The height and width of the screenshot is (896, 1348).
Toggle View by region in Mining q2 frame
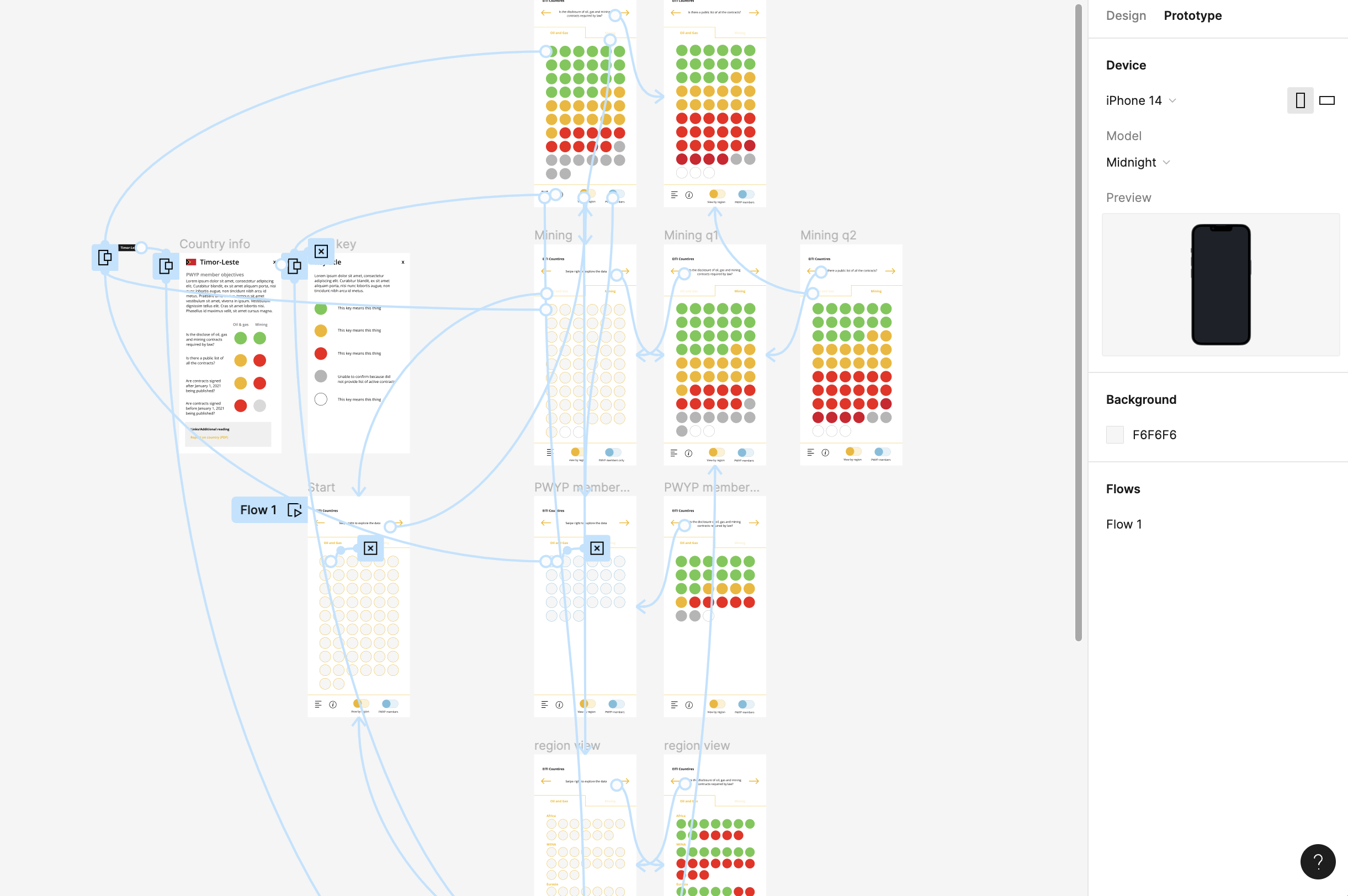[x=853, y=452]
